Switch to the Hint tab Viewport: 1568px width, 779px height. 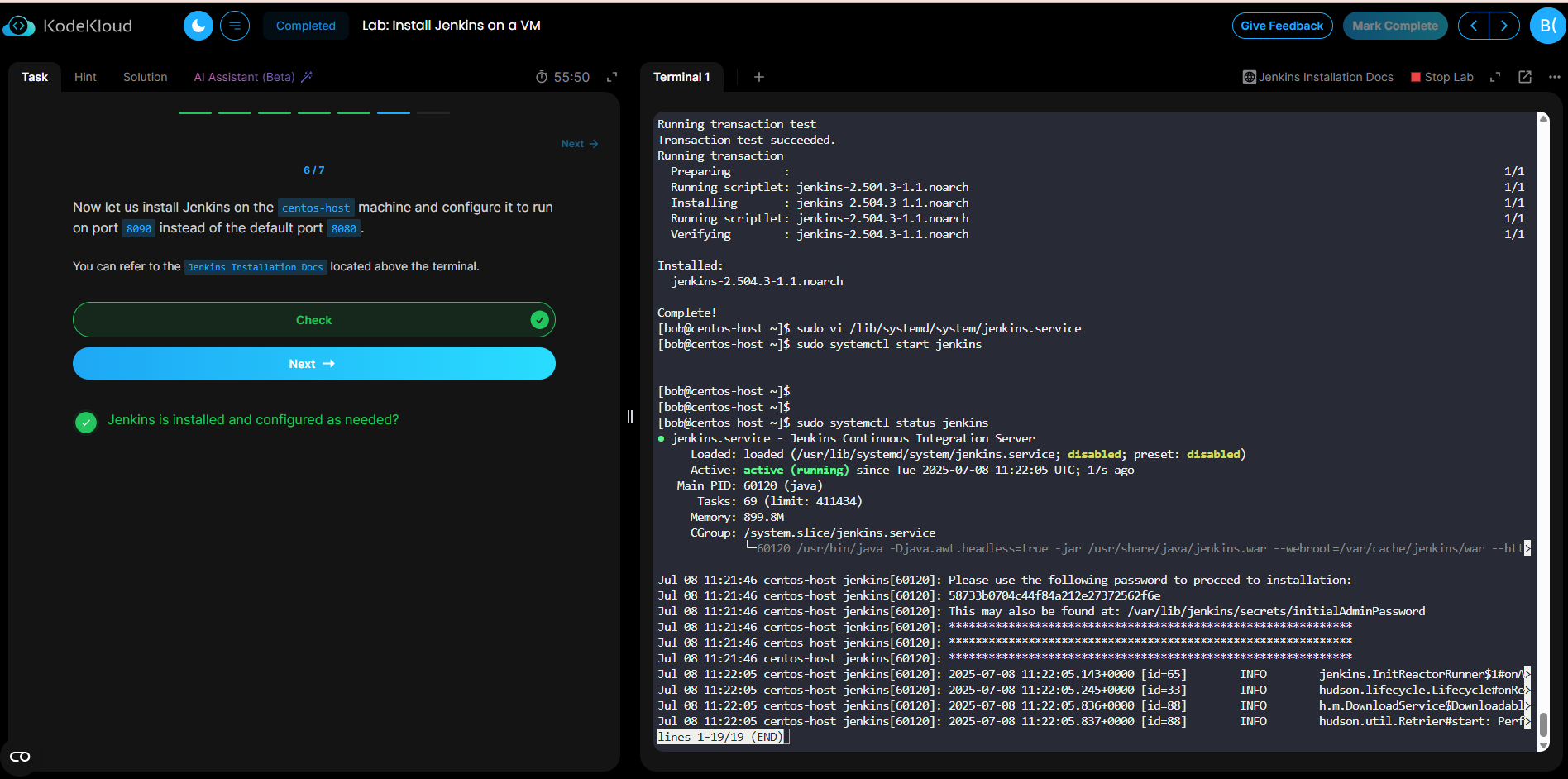tap(85, 77)
